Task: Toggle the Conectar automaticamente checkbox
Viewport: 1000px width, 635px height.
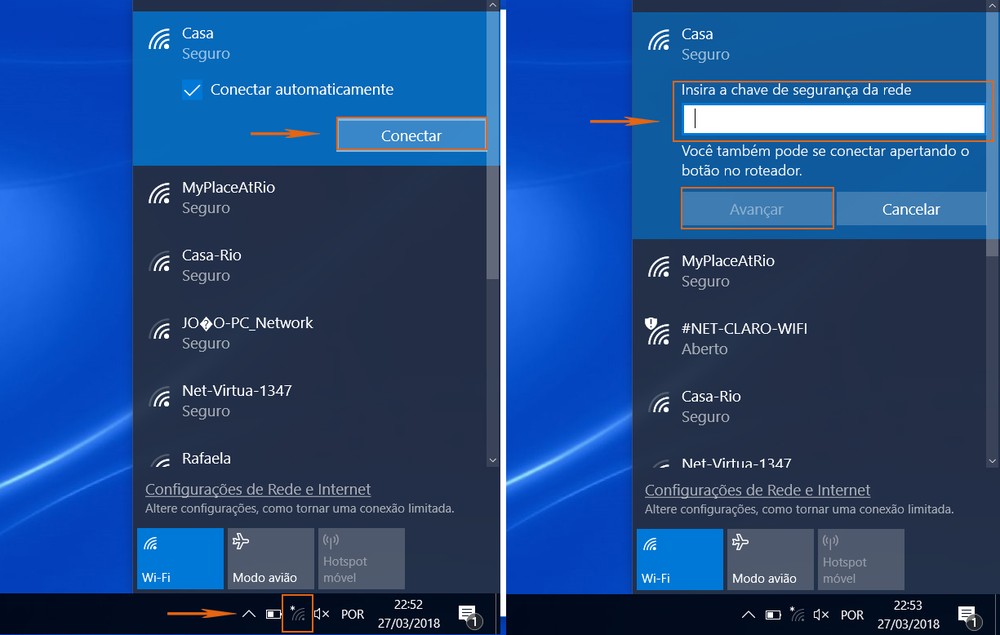Action: tap(192, 90)
